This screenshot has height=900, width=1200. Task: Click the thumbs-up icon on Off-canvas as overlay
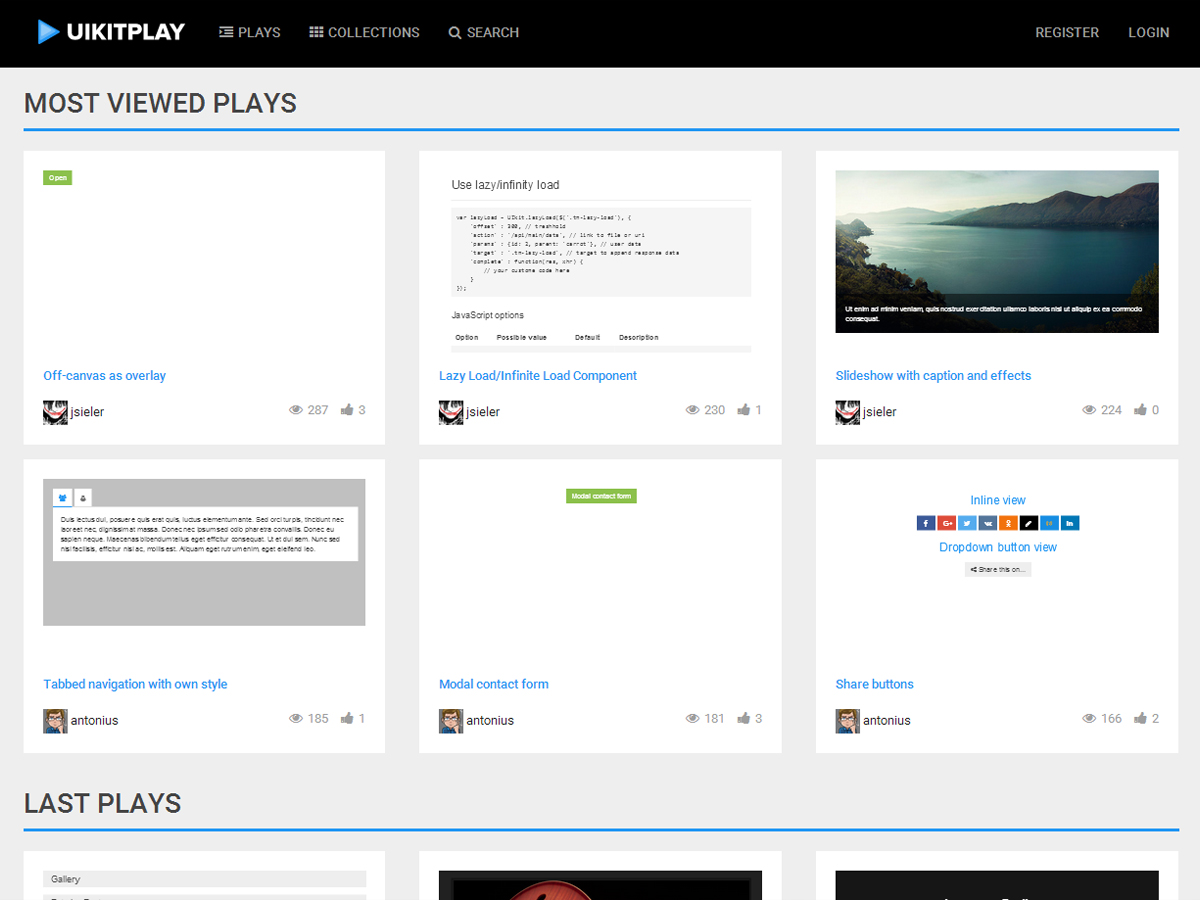347,410
